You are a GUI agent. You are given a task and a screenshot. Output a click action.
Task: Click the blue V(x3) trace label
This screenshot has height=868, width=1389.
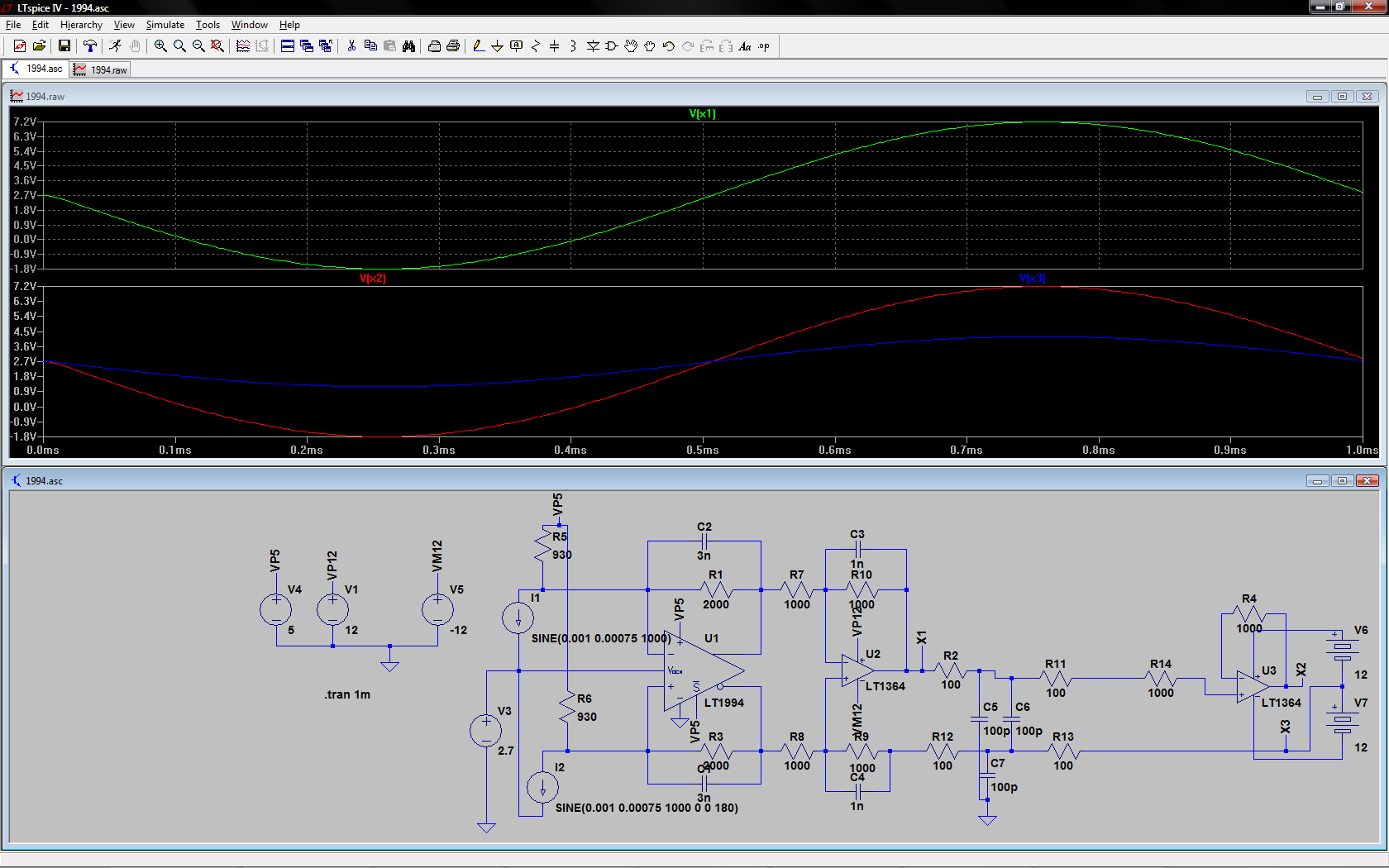pyautogui.click(x=1032, y=279)
